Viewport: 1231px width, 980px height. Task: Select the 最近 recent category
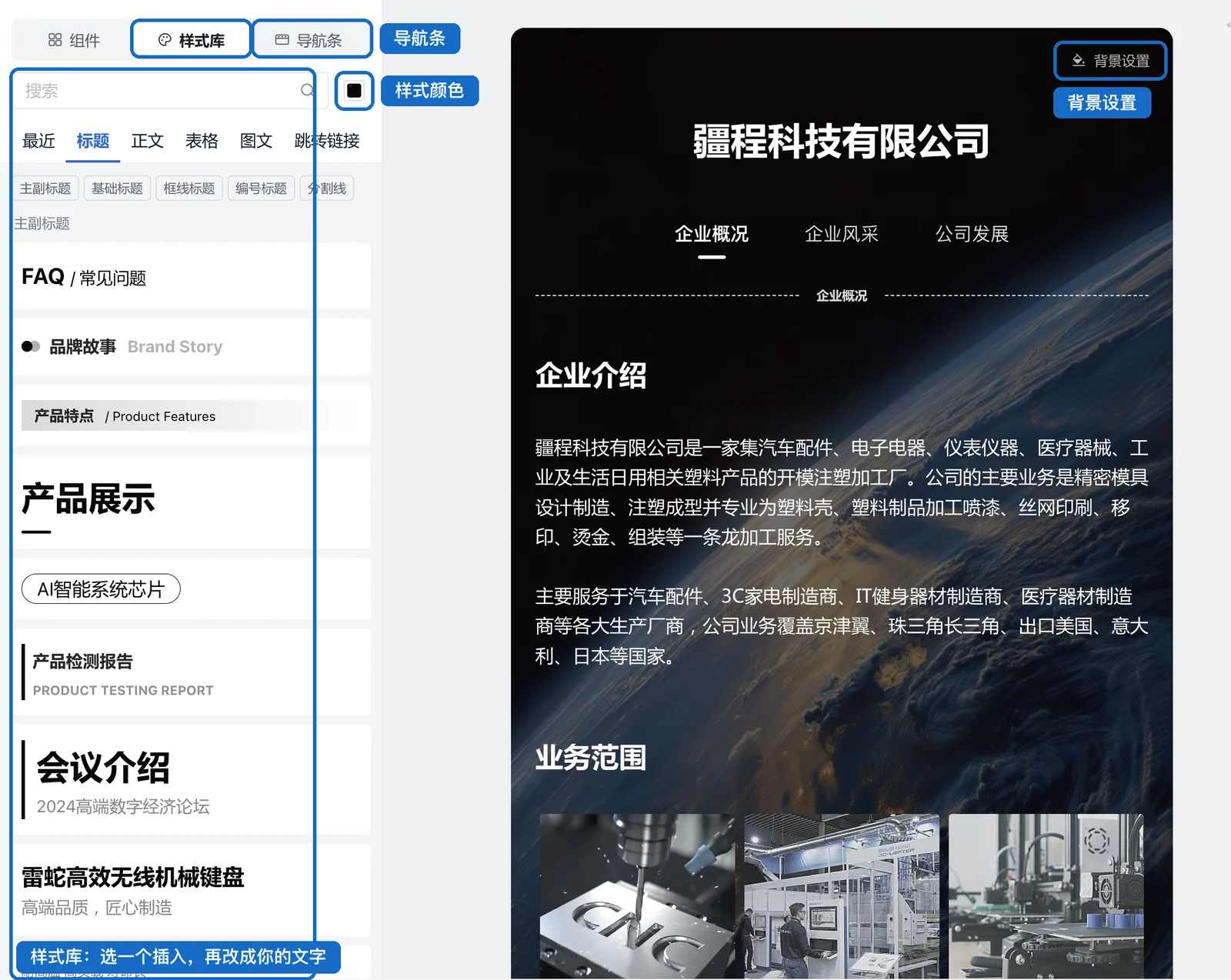tap(38, 141)
